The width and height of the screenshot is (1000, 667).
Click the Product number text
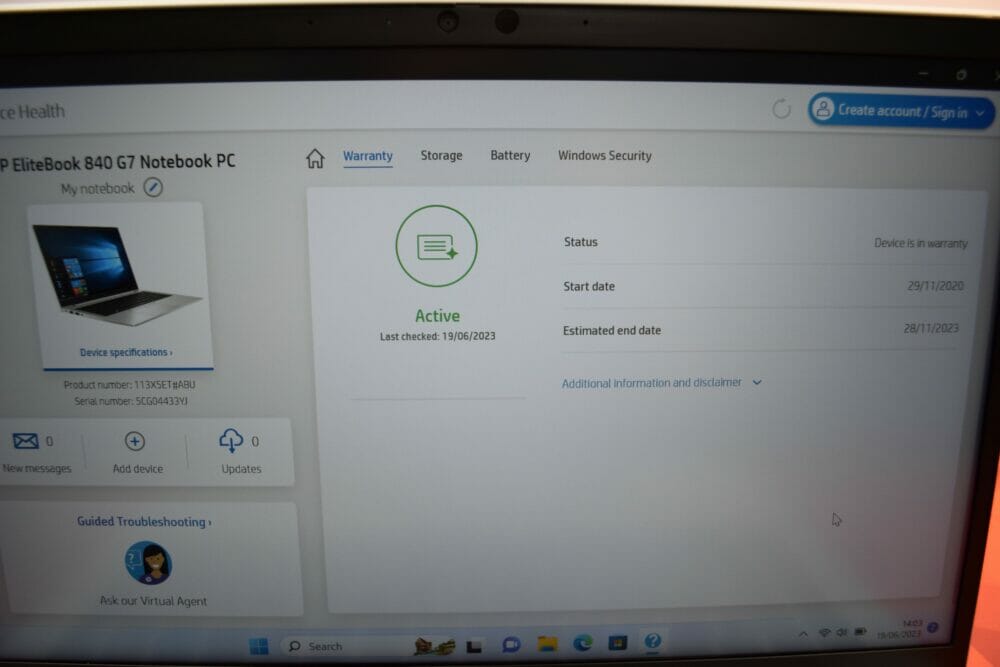(x=129, y=385)
